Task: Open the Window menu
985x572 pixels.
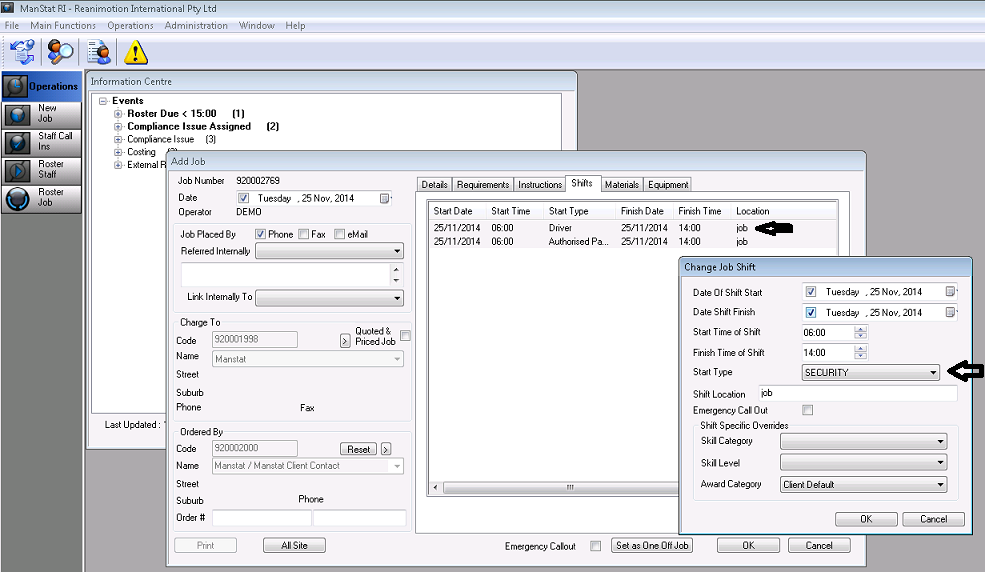Action: tap(256, 26)
